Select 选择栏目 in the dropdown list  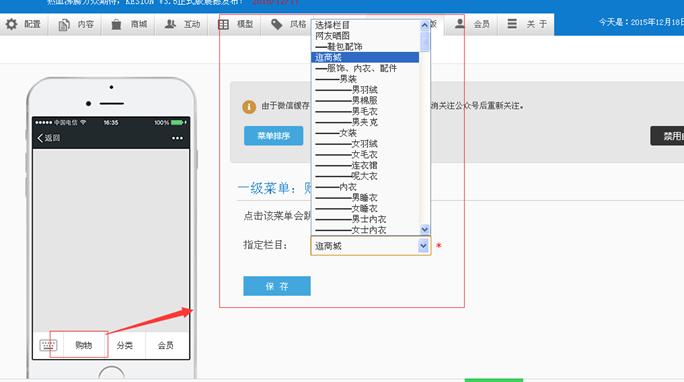tap(366, 25)
